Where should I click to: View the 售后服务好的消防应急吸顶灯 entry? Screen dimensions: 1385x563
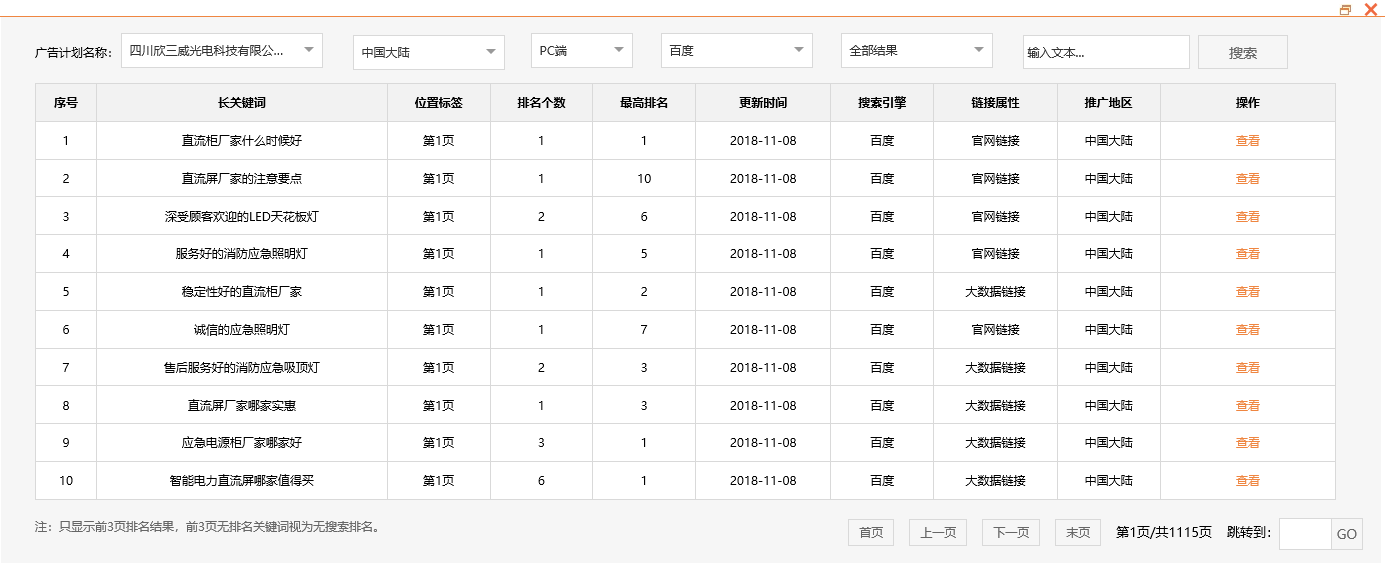tap(1247, 368)
